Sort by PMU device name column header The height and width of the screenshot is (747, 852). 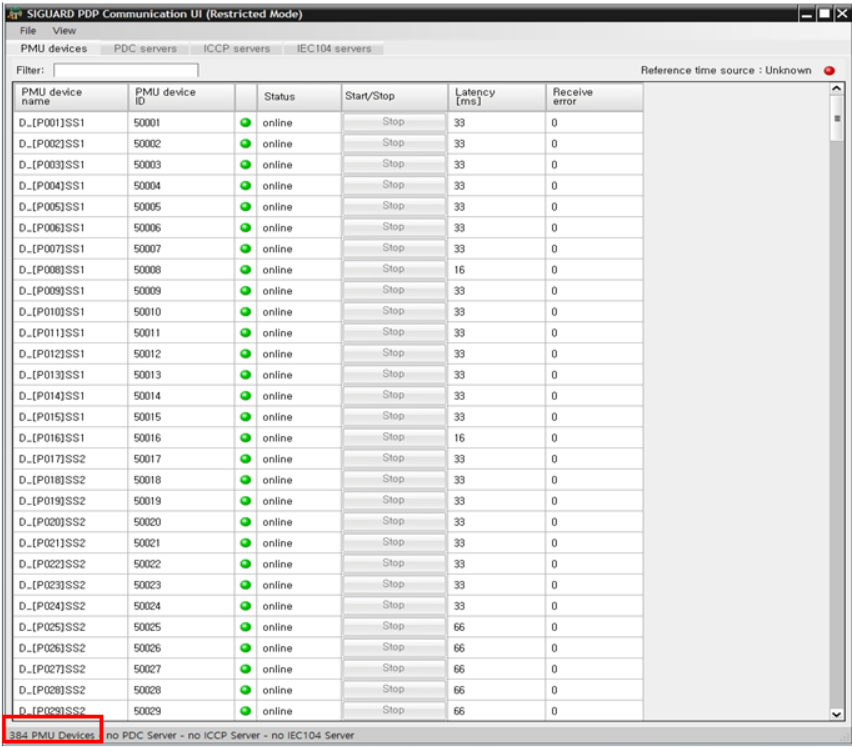pos(71,97)
